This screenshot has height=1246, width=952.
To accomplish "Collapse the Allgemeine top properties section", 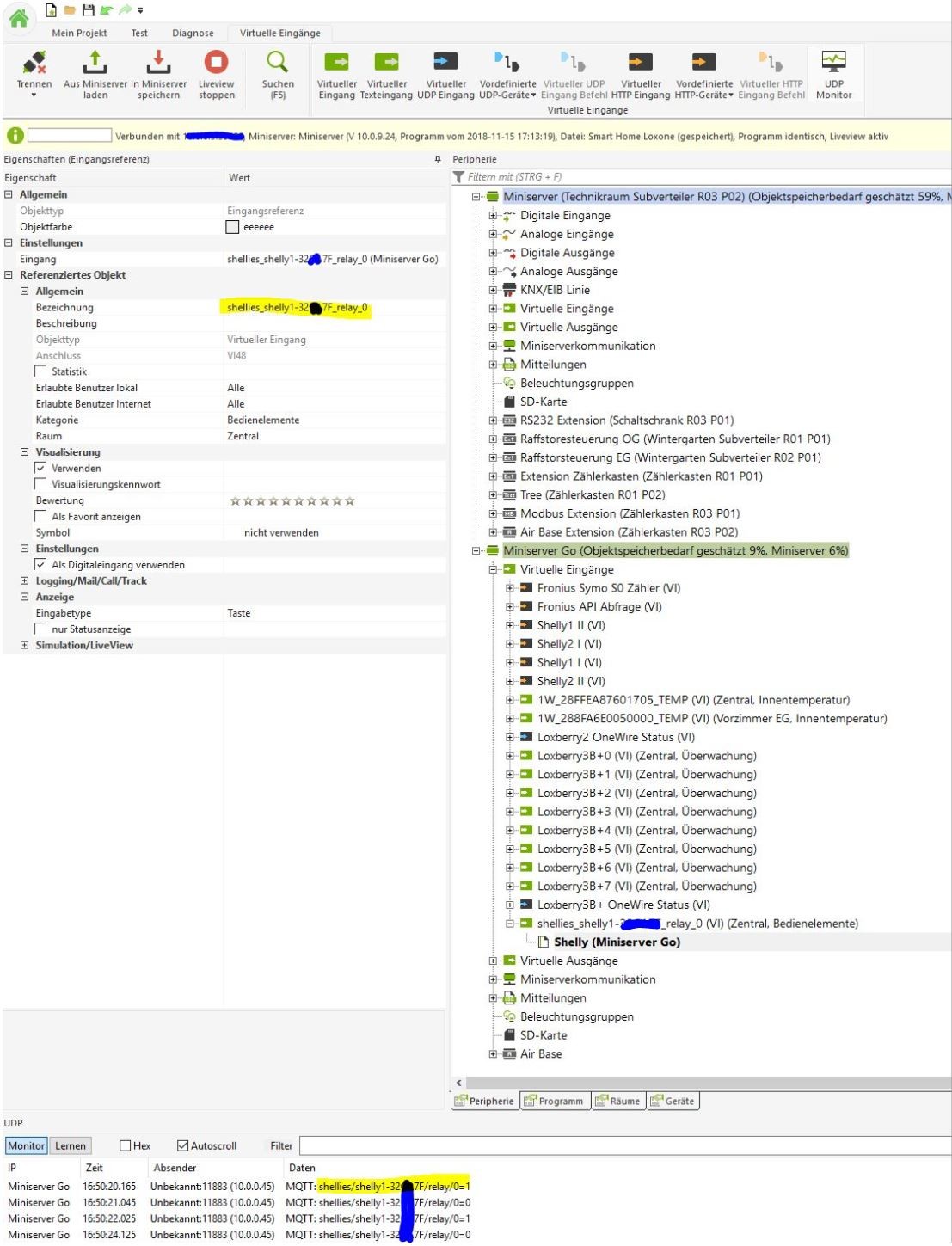I will 9,194.
